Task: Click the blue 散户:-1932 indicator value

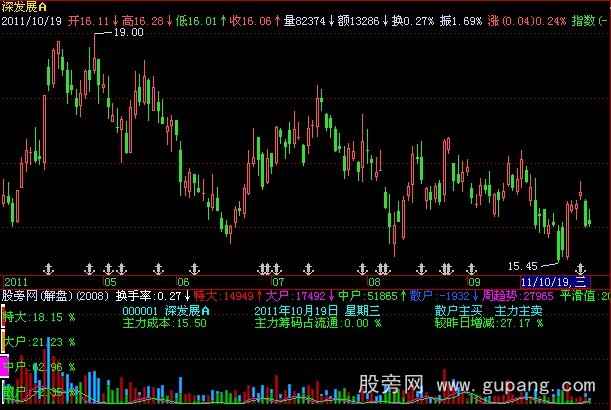Action: click(440, 296)
